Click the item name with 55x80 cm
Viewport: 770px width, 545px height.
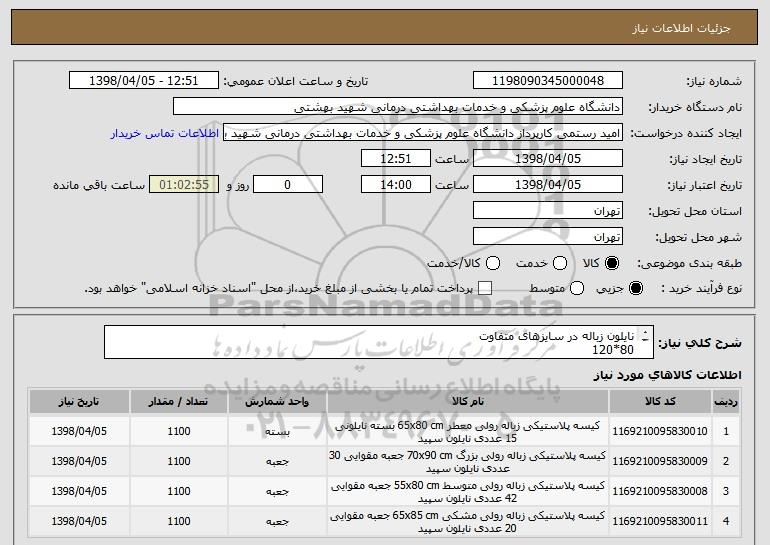(468, 492)
